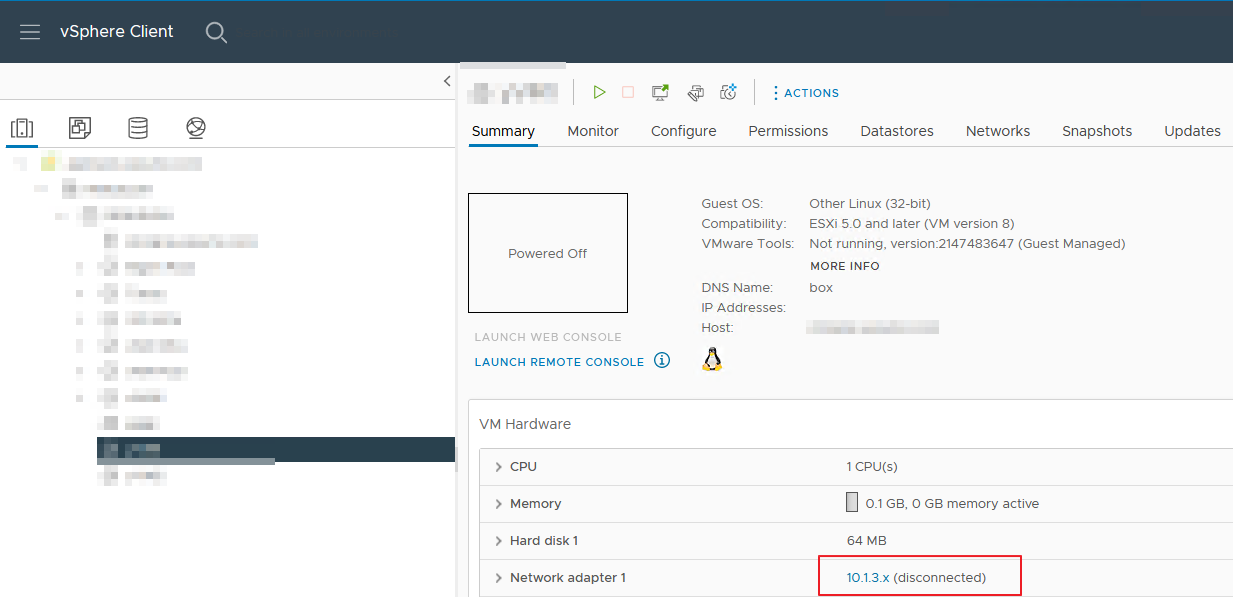Expand the CPU hardware details

(498, 466)
